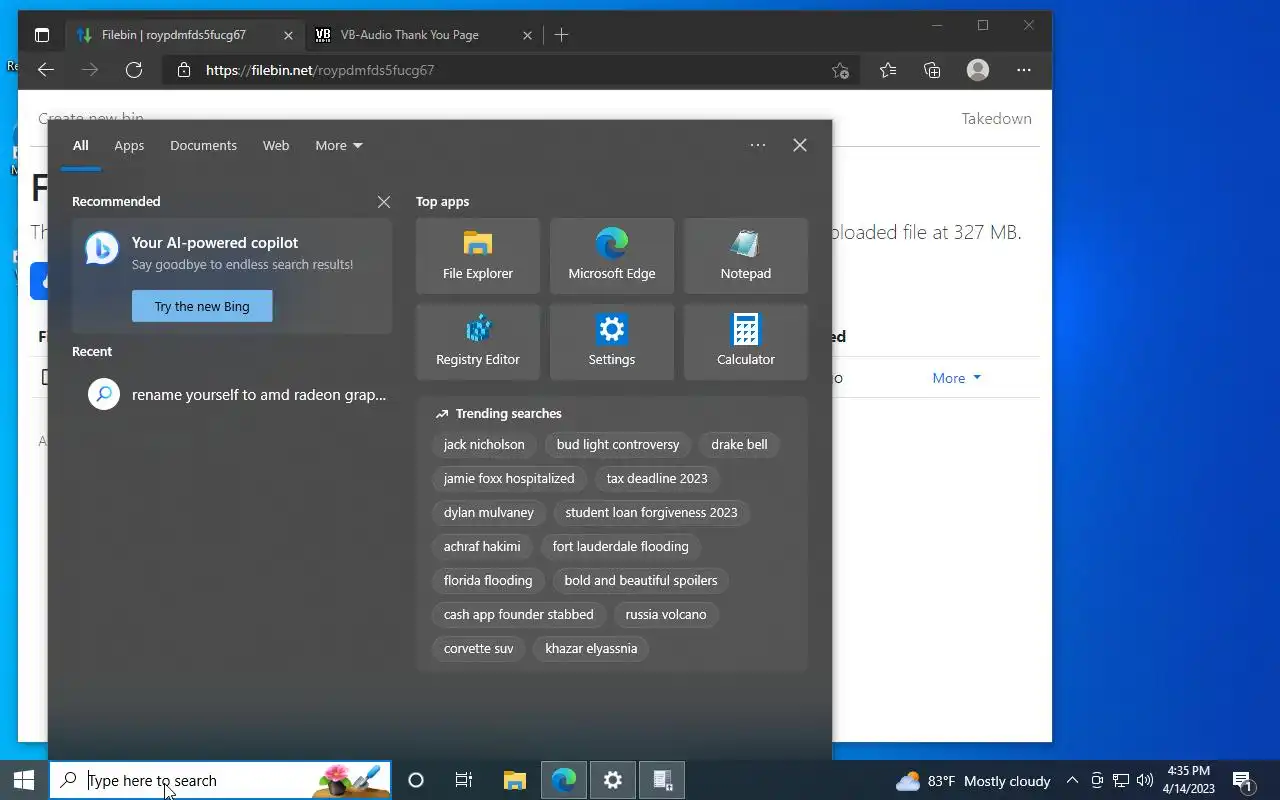1280x800 pixels.
Task: Launch Microsoft Edge tile in Top apps
Action: pyautogui.click(x=612, y=256)
